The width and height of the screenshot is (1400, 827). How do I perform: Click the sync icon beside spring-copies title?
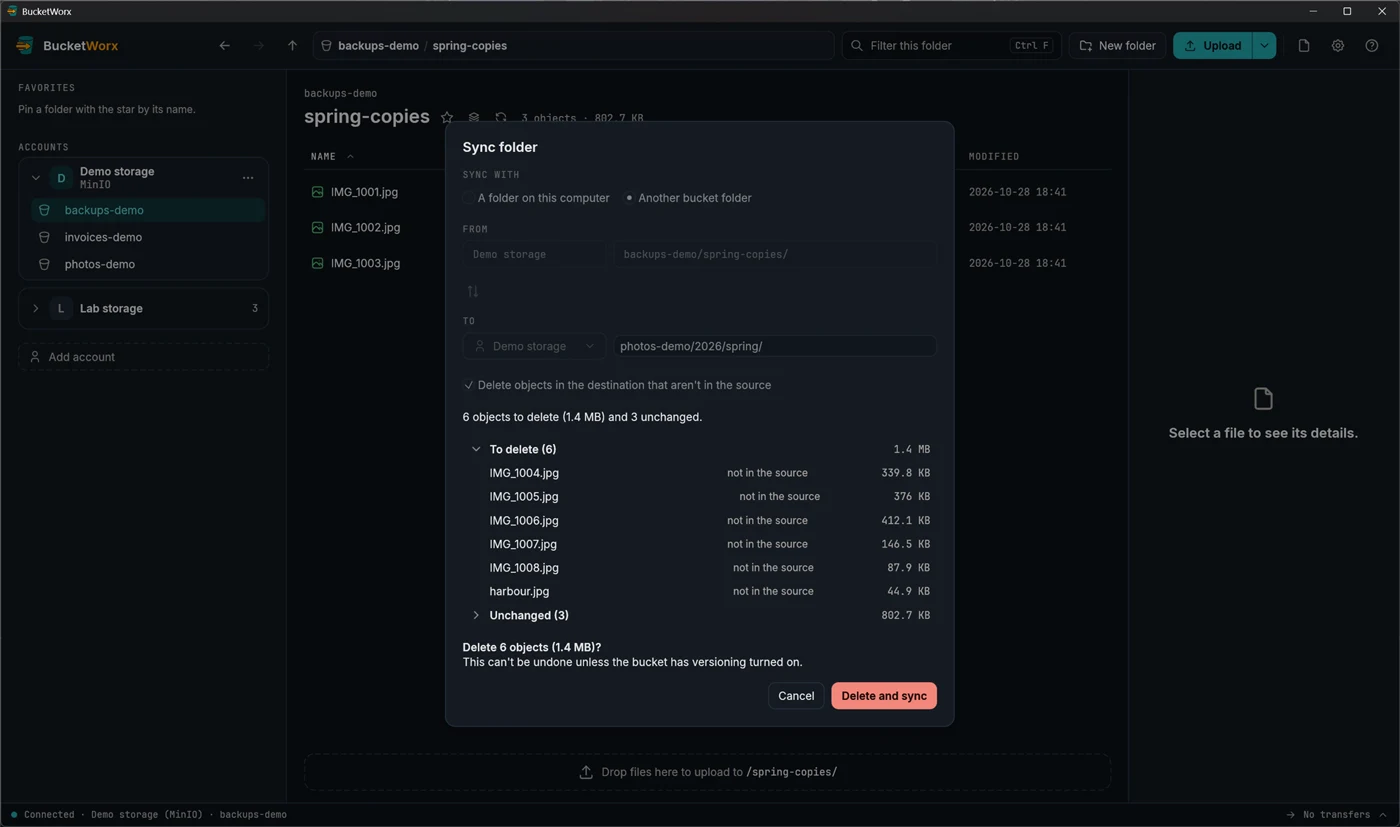tap(501, 117)
